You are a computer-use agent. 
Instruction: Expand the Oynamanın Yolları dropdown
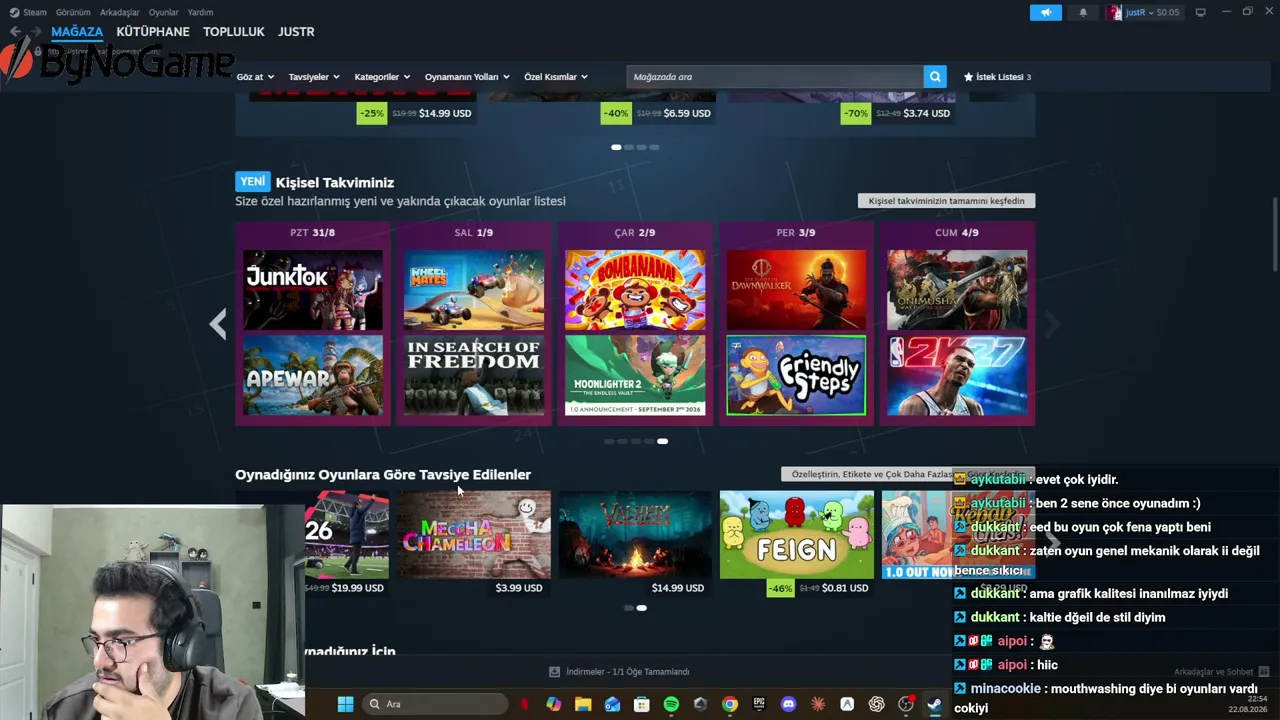[x=467, y=77]
